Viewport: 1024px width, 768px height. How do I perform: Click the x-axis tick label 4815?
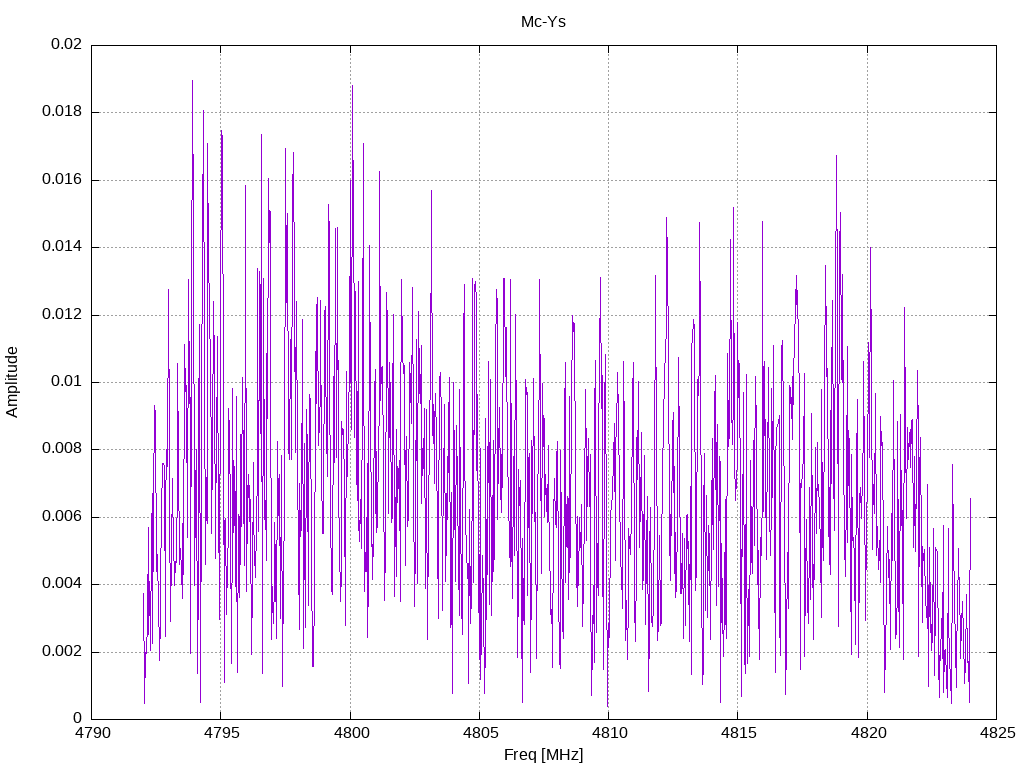click(738, 733)
